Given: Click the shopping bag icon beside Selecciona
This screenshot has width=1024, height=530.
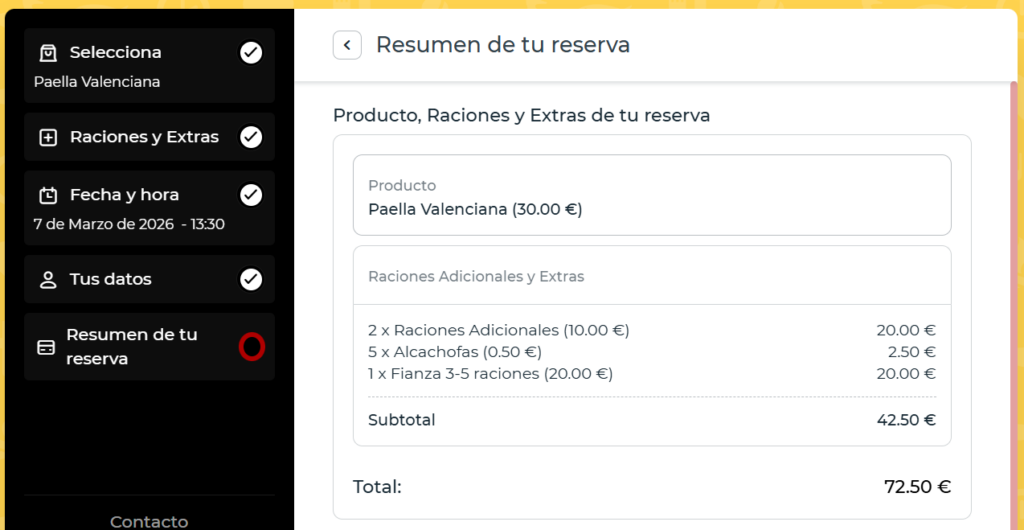Looking at the screenshot, I should click(x=48, y=53).
